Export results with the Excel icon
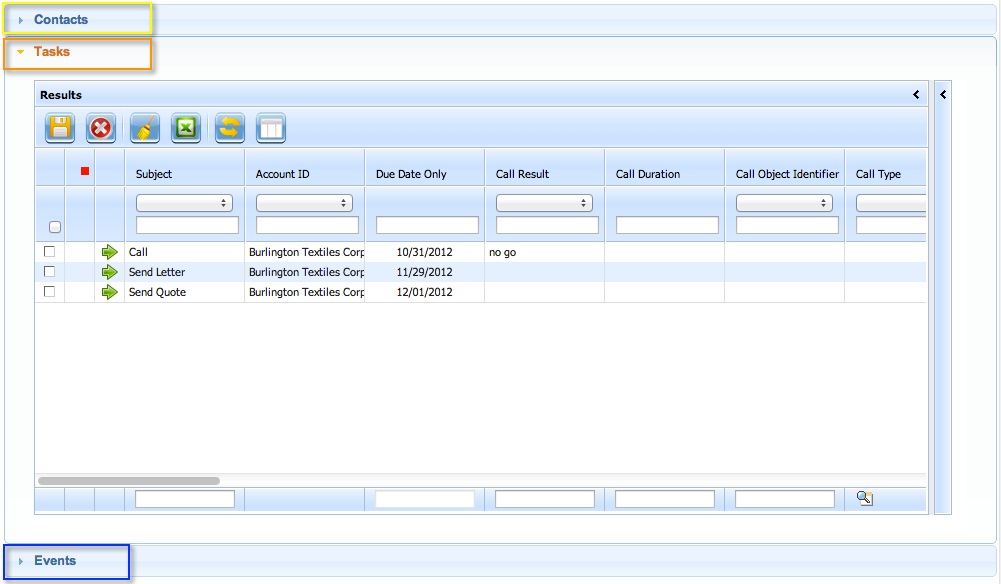The height and width of the screenshot is (584, 1001). (x=187, y=128)
